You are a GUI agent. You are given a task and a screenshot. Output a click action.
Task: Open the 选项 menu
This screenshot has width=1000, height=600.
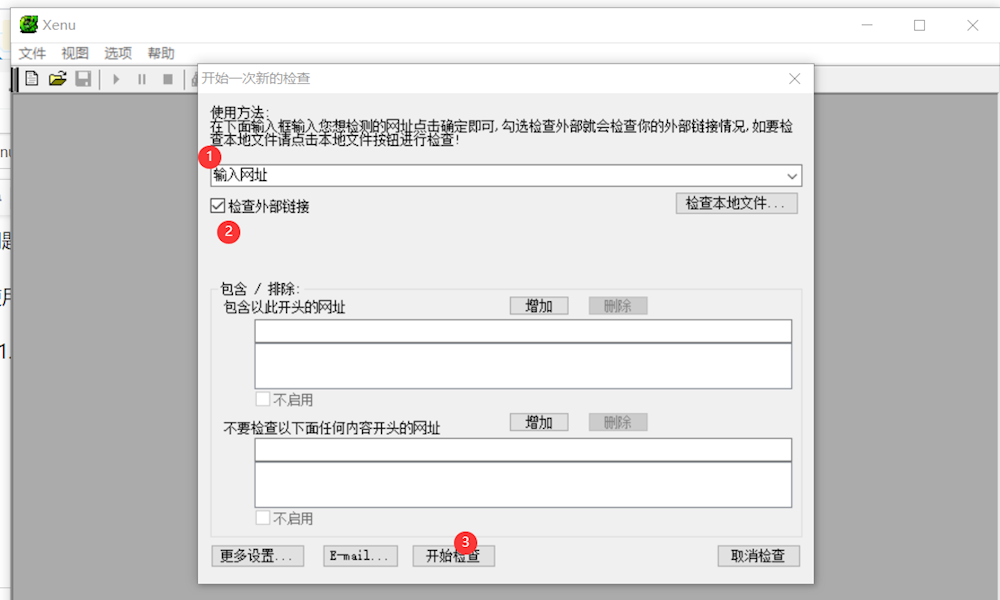(117, 53)
